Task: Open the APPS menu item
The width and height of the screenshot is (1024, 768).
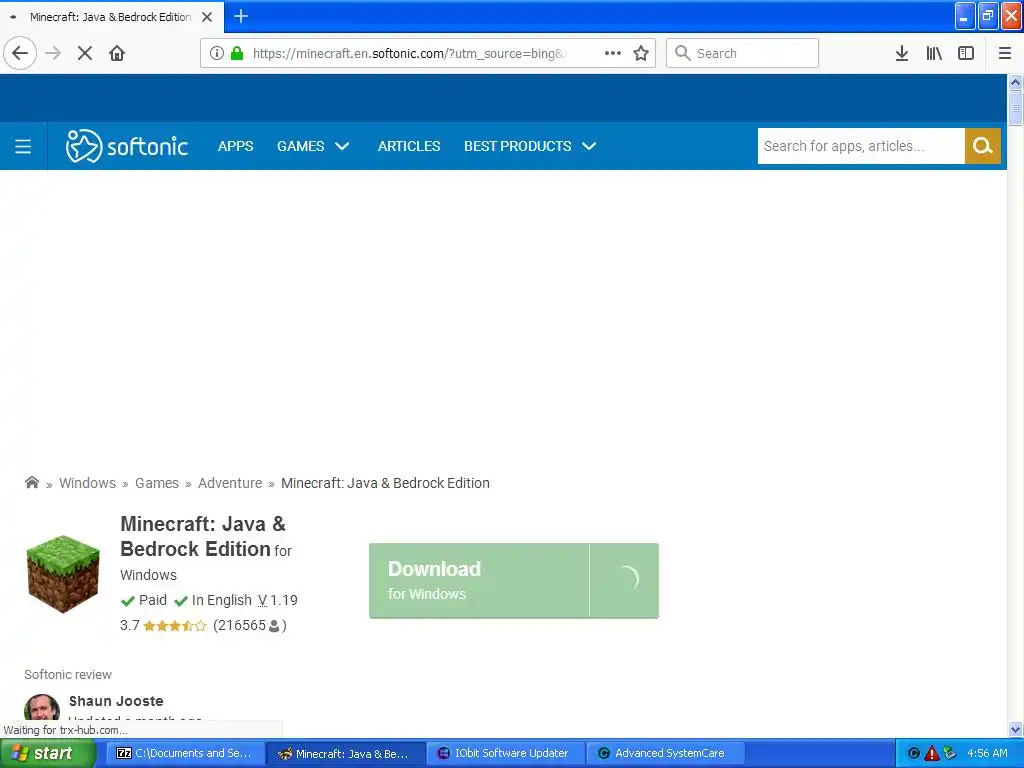Action: [x=236, y=146]
